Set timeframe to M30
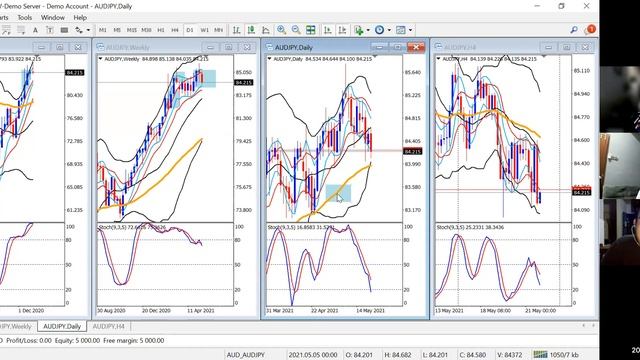Viewport: 640px width, 360px height. (146, 30)
